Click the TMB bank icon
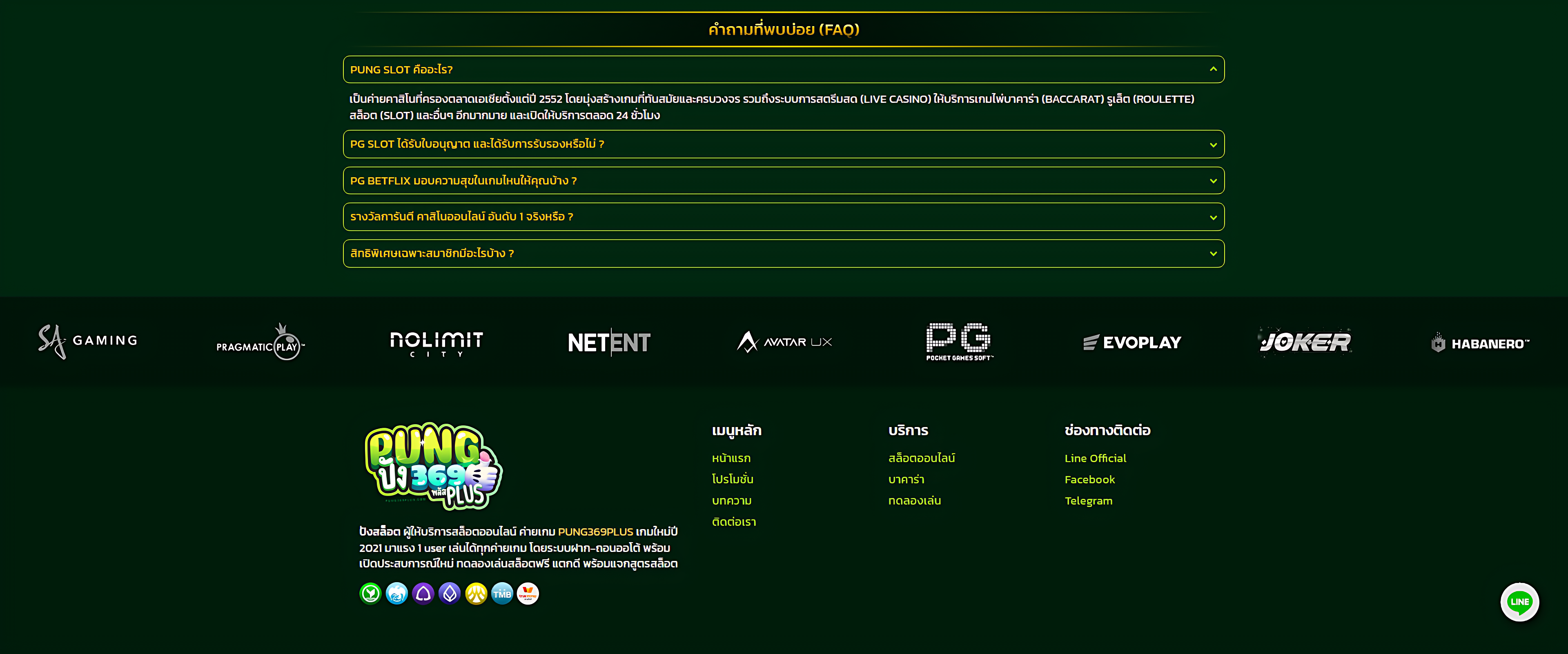The height and width of the screenshot is (654, 1568). pos(502,593)
